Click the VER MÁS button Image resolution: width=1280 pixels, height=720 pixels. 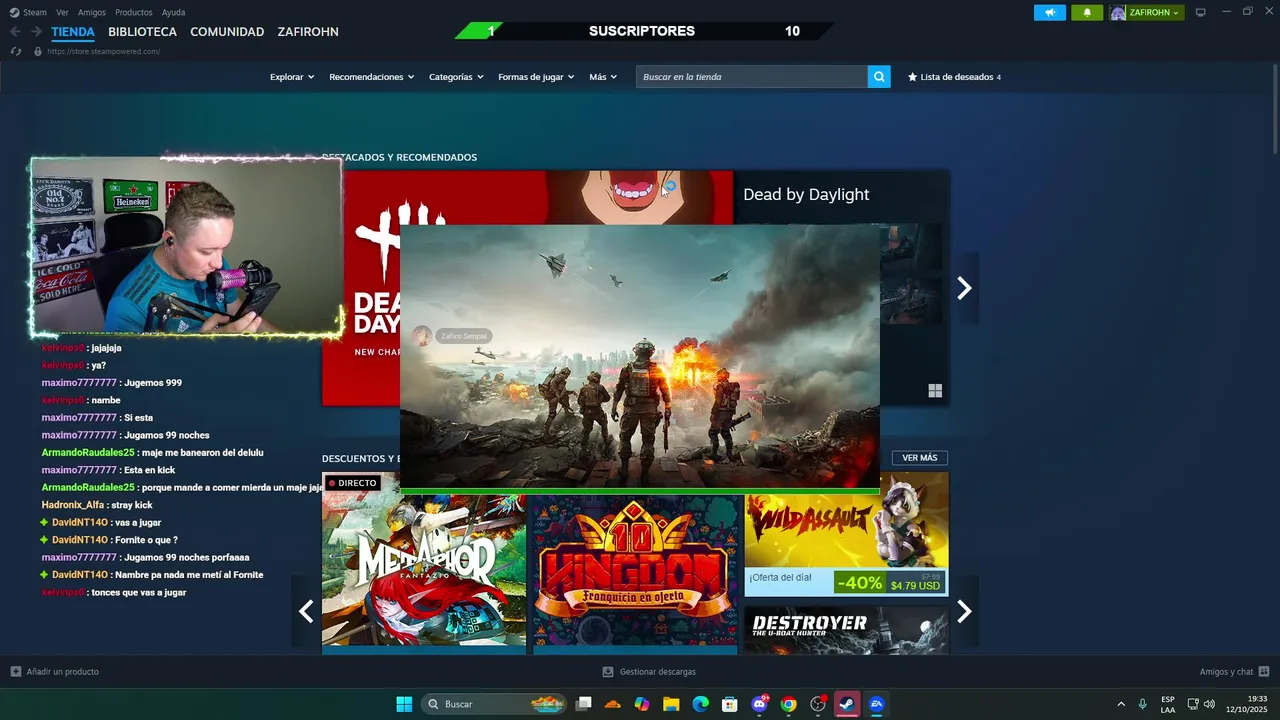[920, 458]
